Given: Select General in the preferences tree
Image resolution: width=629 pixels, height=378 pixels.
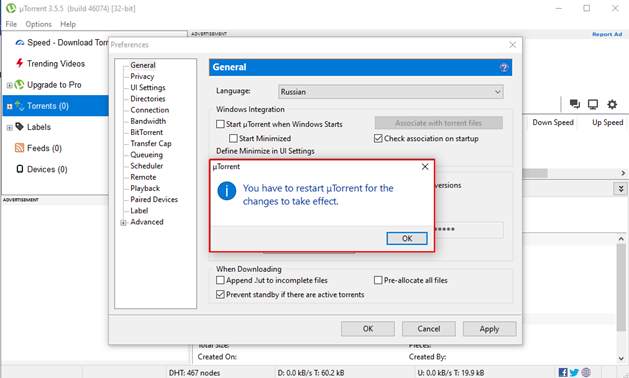Looking at the screenshot, I should (143, 65).
